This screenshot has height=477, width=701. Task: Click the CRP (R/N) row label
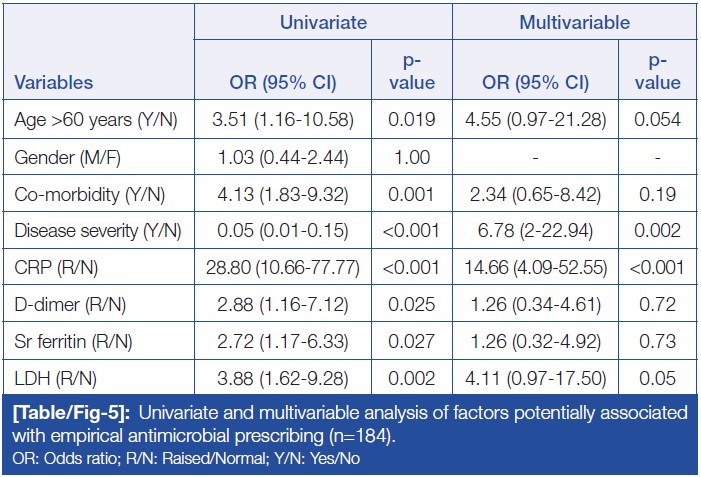(x=54, y=269)
